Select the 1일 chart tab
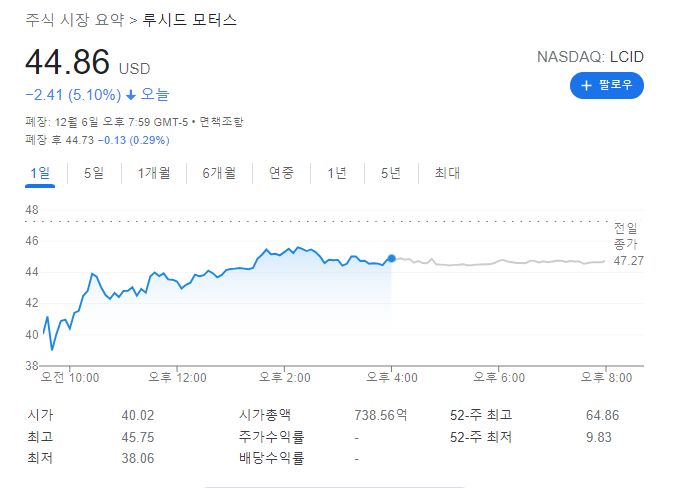 pyautogui.click(x=40, y=173)
